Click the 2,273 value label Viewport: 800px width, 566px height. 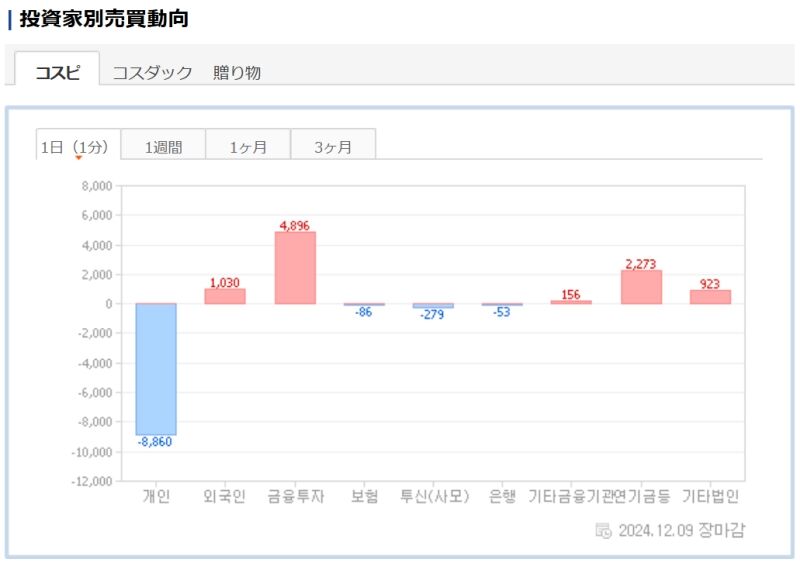pos(640,264)
